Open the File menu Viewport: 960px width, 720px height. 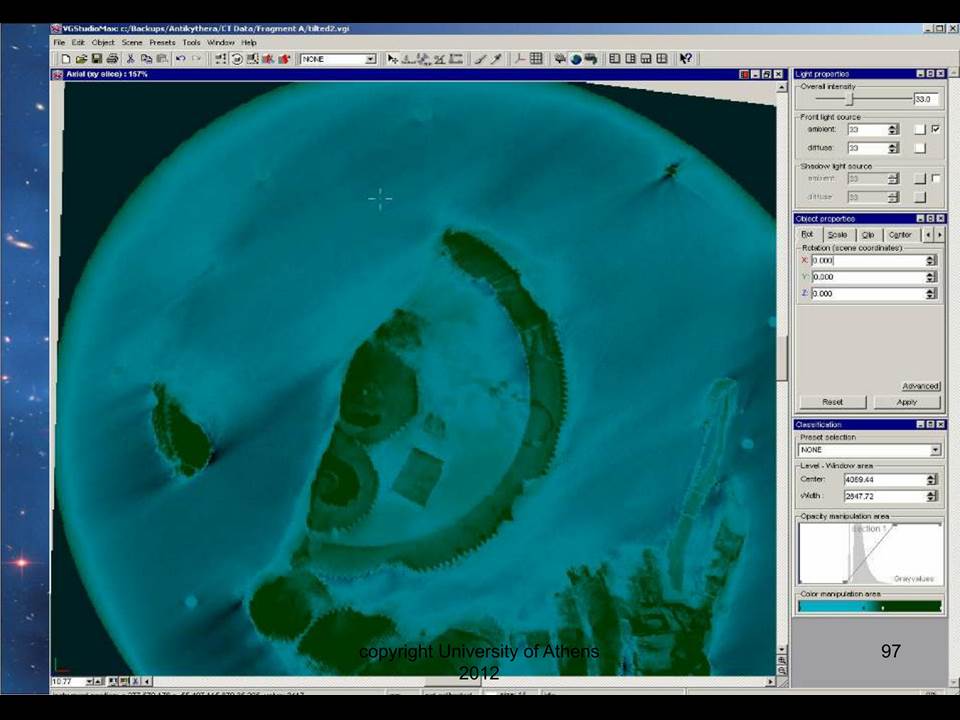coord(59,43)
